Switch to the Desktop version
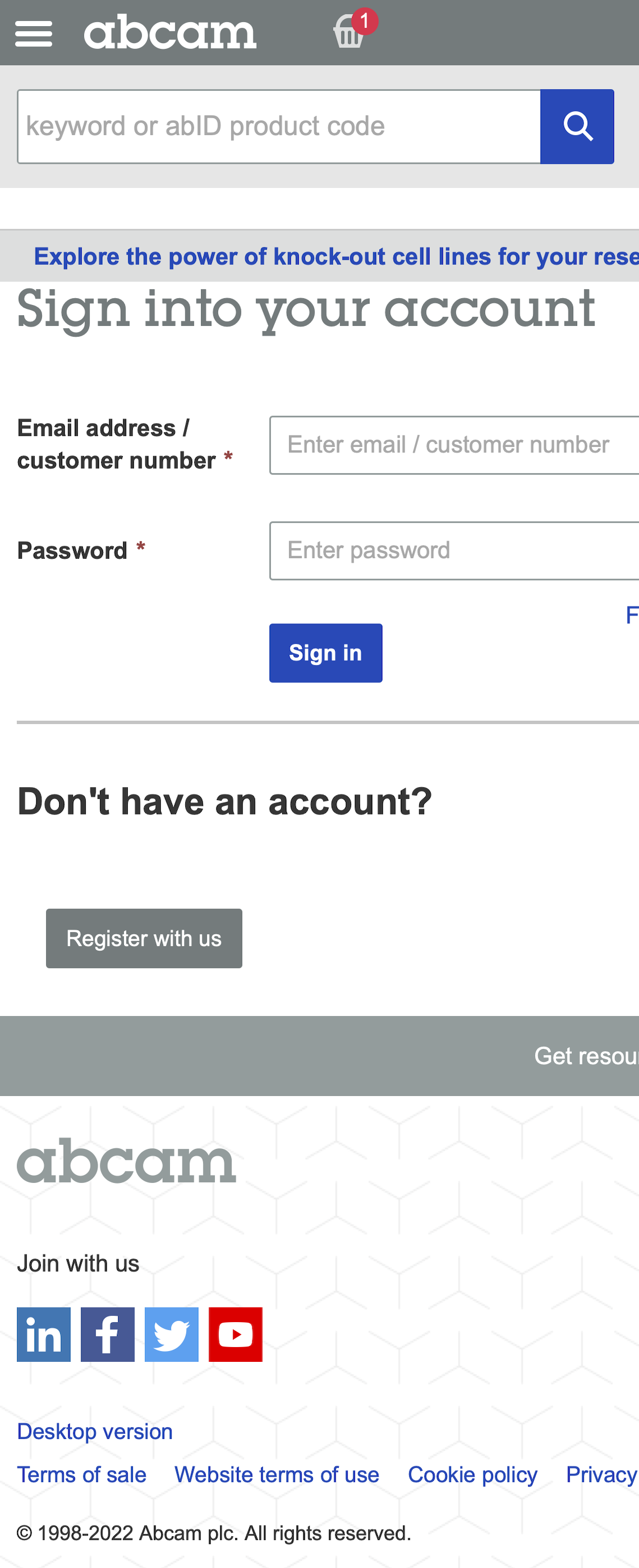The image size is (639, 1568). pos(94,1431)
